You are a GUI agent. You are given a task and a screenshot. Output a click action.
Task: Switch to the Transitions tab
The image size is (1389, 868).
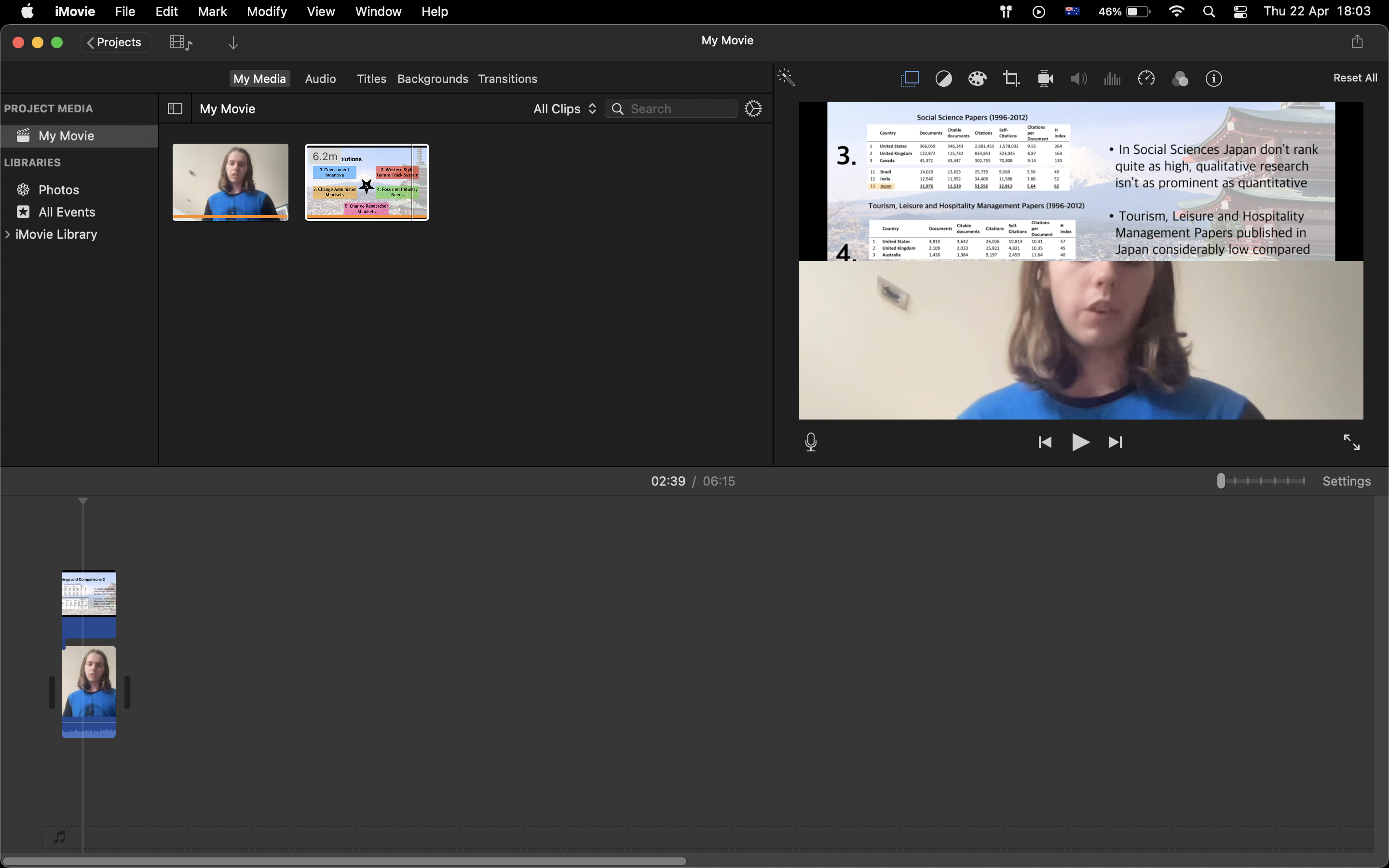click(x=507, y=79)
